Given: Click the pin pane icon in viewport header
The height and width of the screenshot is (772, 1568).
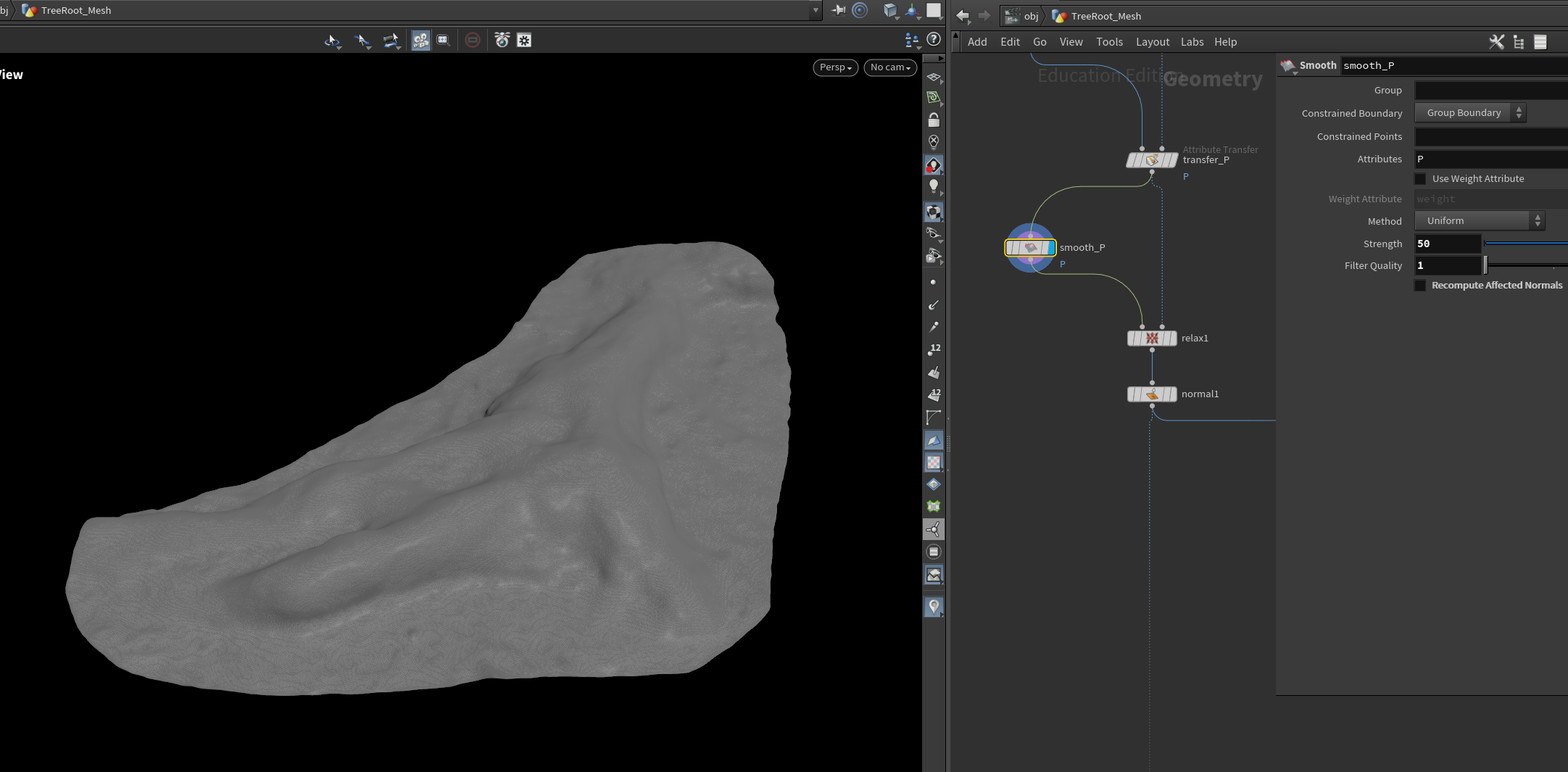Looking at the screenshot, I should click(839, 10).
